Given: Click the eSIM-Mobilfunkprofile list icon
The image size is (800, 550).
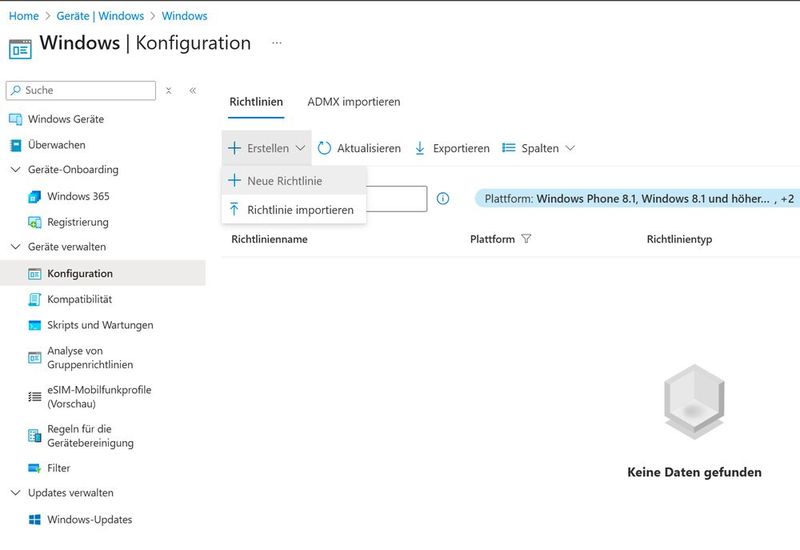Looking at the screenshot, I should click(34, 396).
